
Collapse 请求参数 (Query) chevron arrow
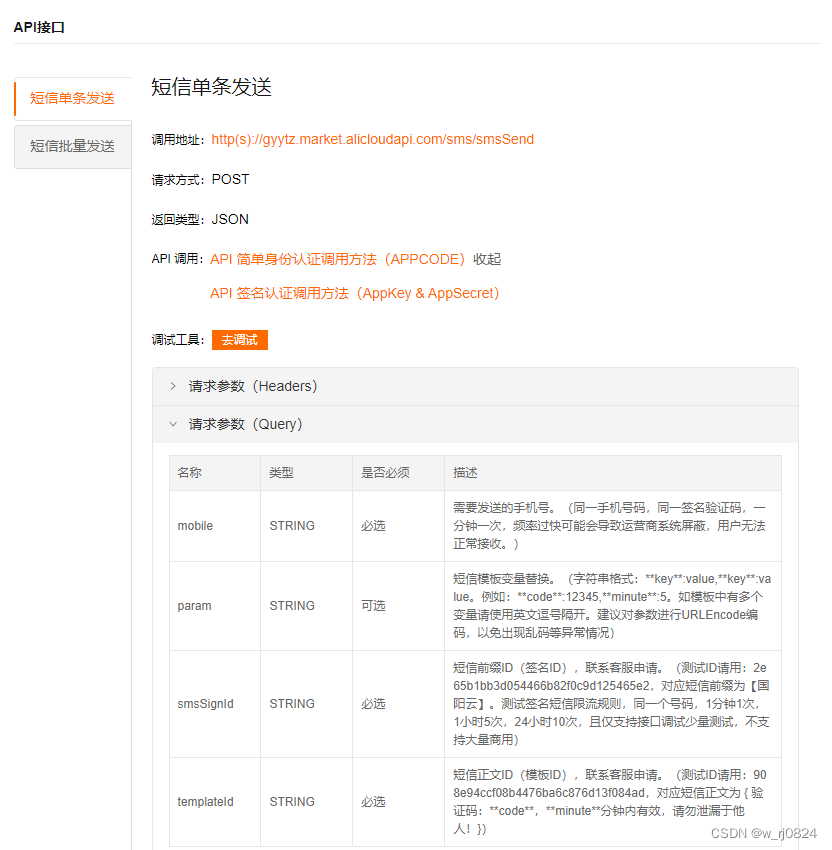click(x=173, y=424)
